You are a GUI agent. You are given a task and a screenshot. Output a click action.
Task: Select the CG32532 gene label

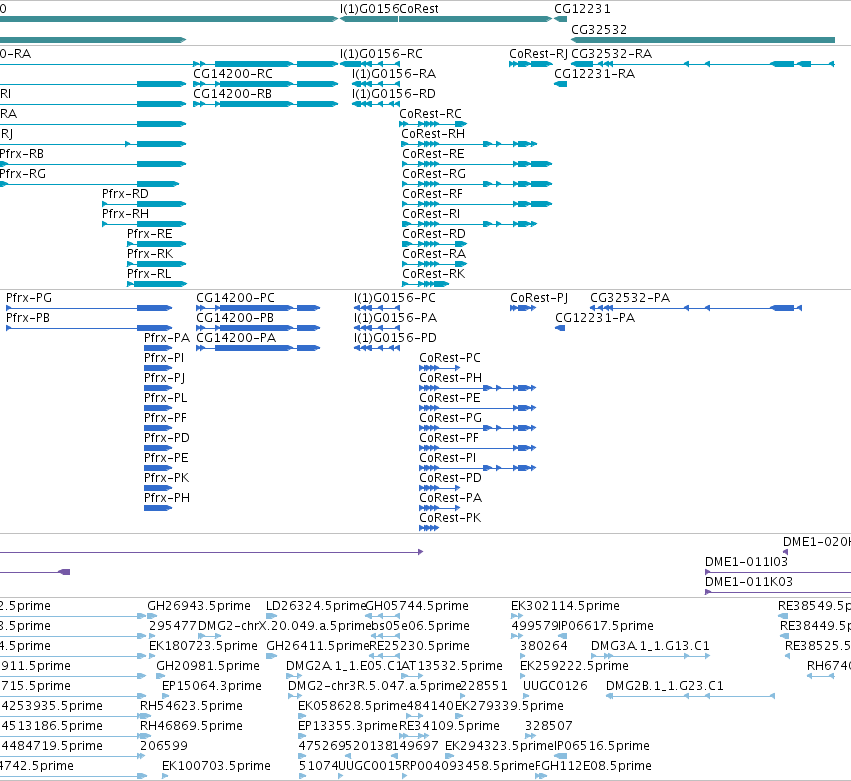tap(599, 30)
